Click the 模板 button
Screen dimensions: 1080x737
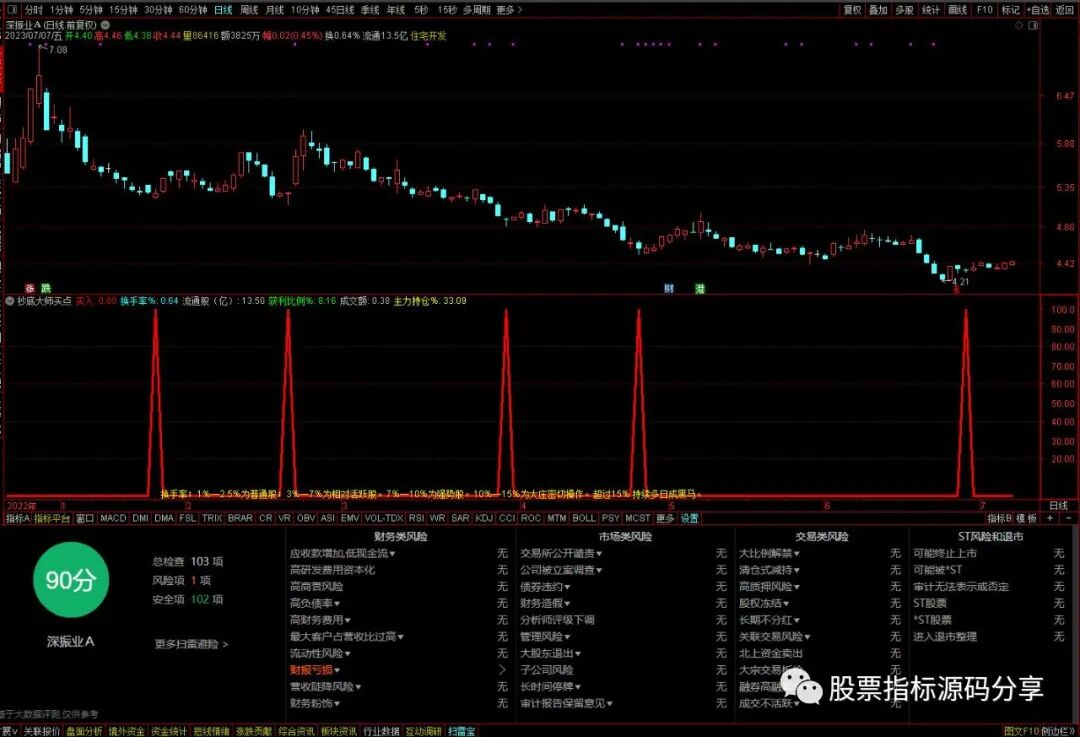pos(1026,518)
